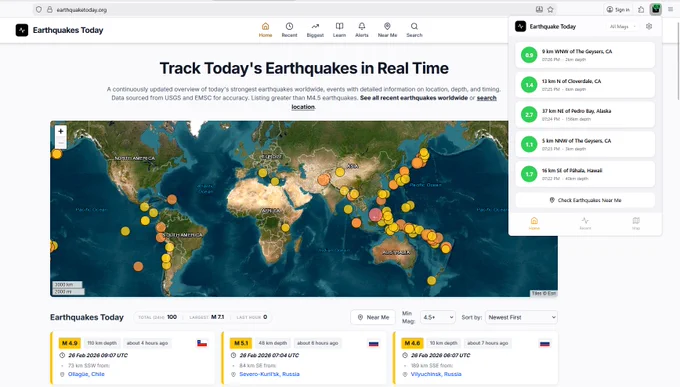The width and height of the screenshot is (680, 387).
Task: Switch to Map tab in extension popup
Action: point(636,223)
